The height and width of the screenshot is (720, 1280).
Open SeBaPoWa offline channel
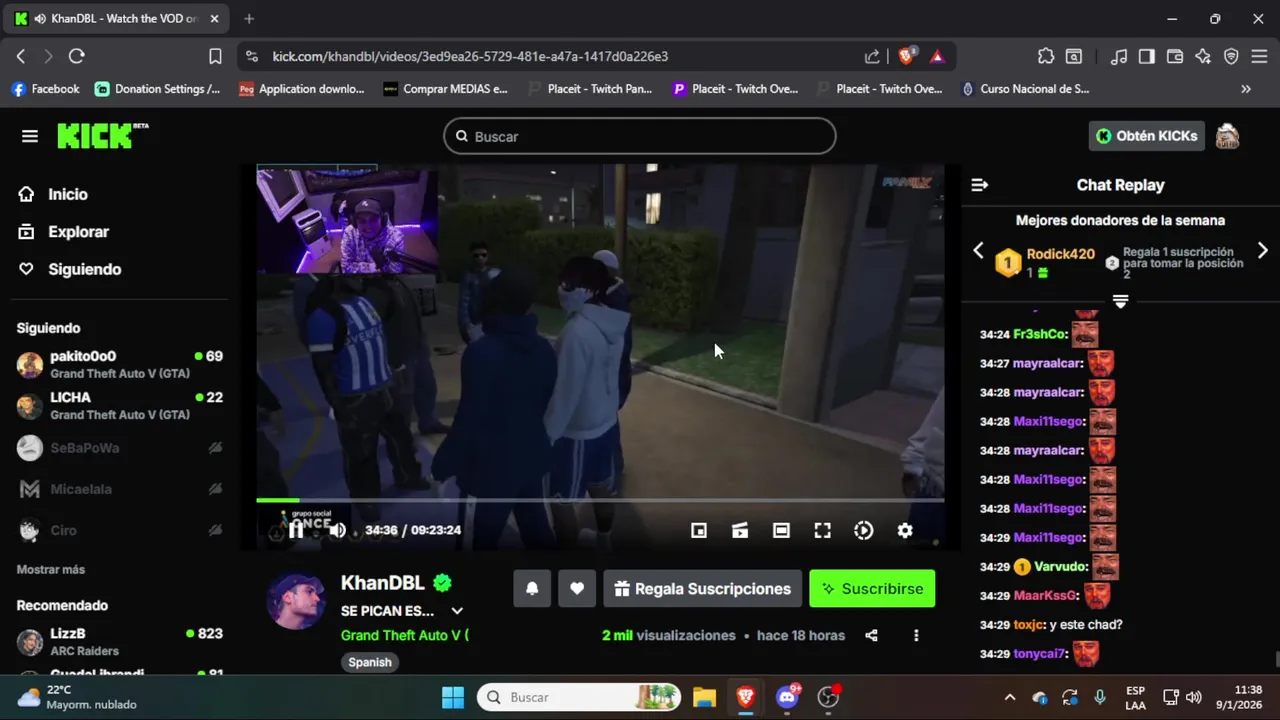pos(120,448)
